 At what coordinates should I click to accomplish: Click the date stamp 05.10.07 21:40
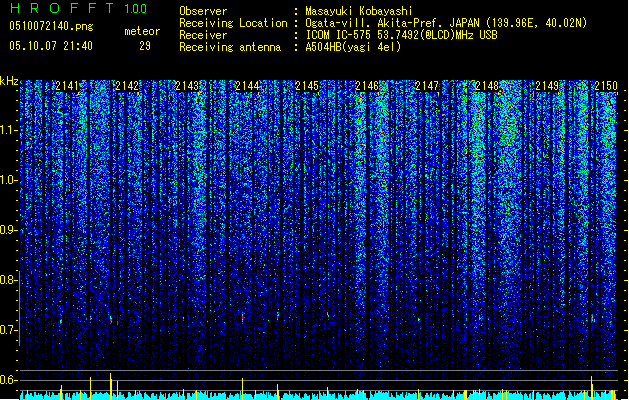pos(51,46)
